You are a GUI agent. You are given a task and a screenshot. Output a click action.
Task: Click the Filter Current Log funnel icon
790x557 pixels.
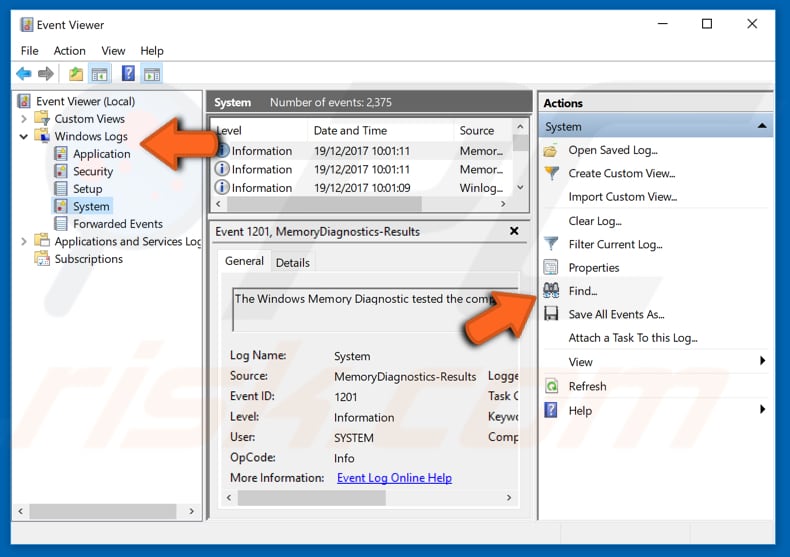(551, 244)
